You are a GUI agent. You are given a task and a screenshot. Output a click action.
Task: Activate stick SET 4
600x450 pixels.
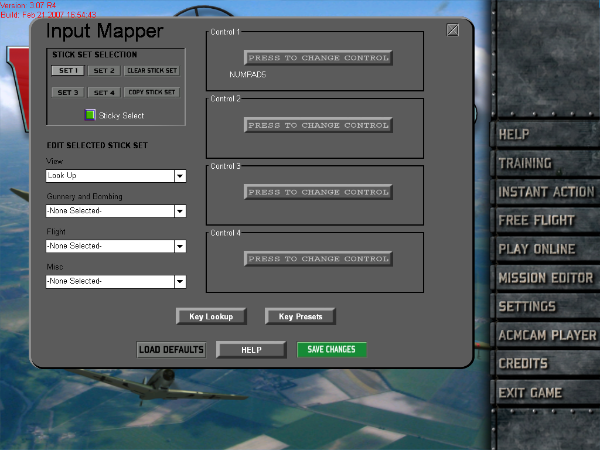coord(104,92)
